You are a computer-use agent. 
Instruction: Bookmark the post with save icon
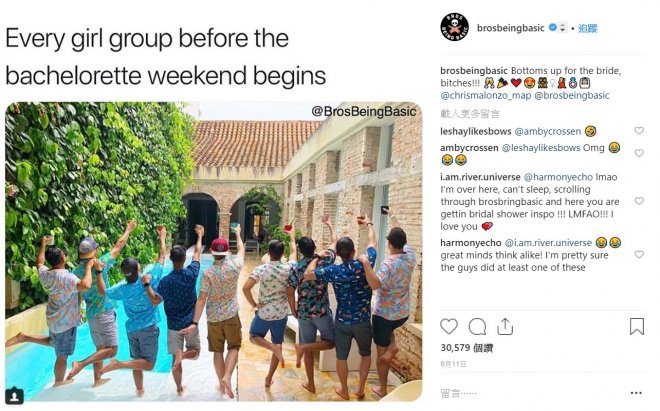click(637, 326)
